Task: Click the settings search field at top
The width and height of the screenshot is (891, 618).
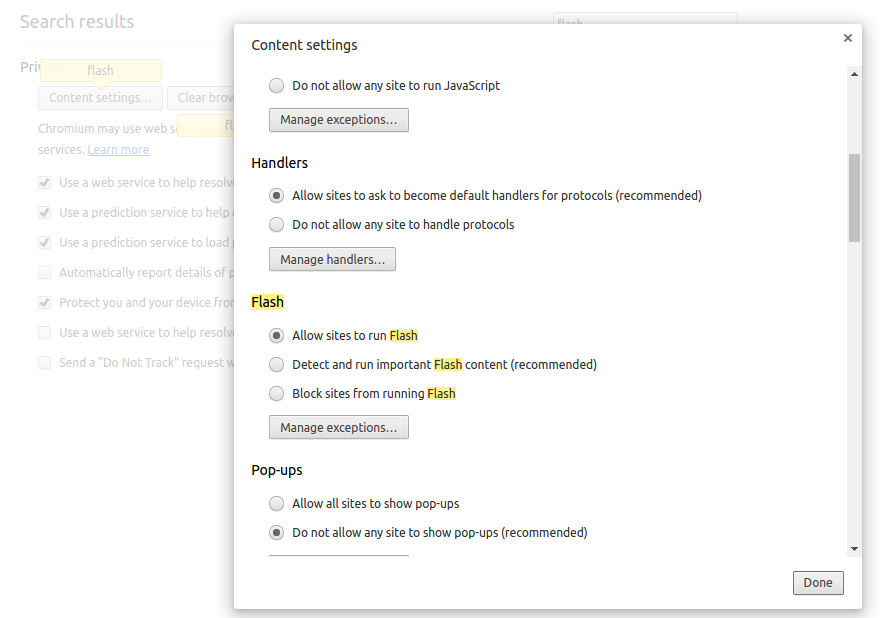Action: pos(645,19)
